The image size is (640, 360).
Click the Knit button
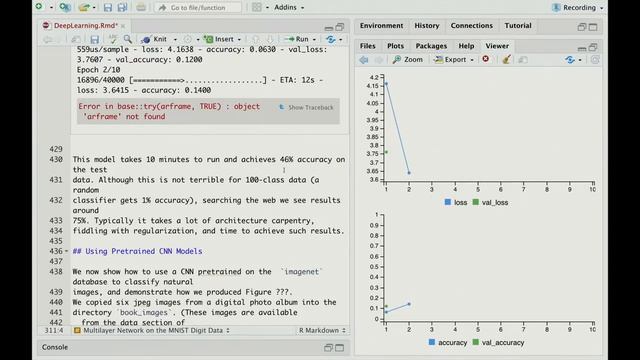(x=154, y=39)
